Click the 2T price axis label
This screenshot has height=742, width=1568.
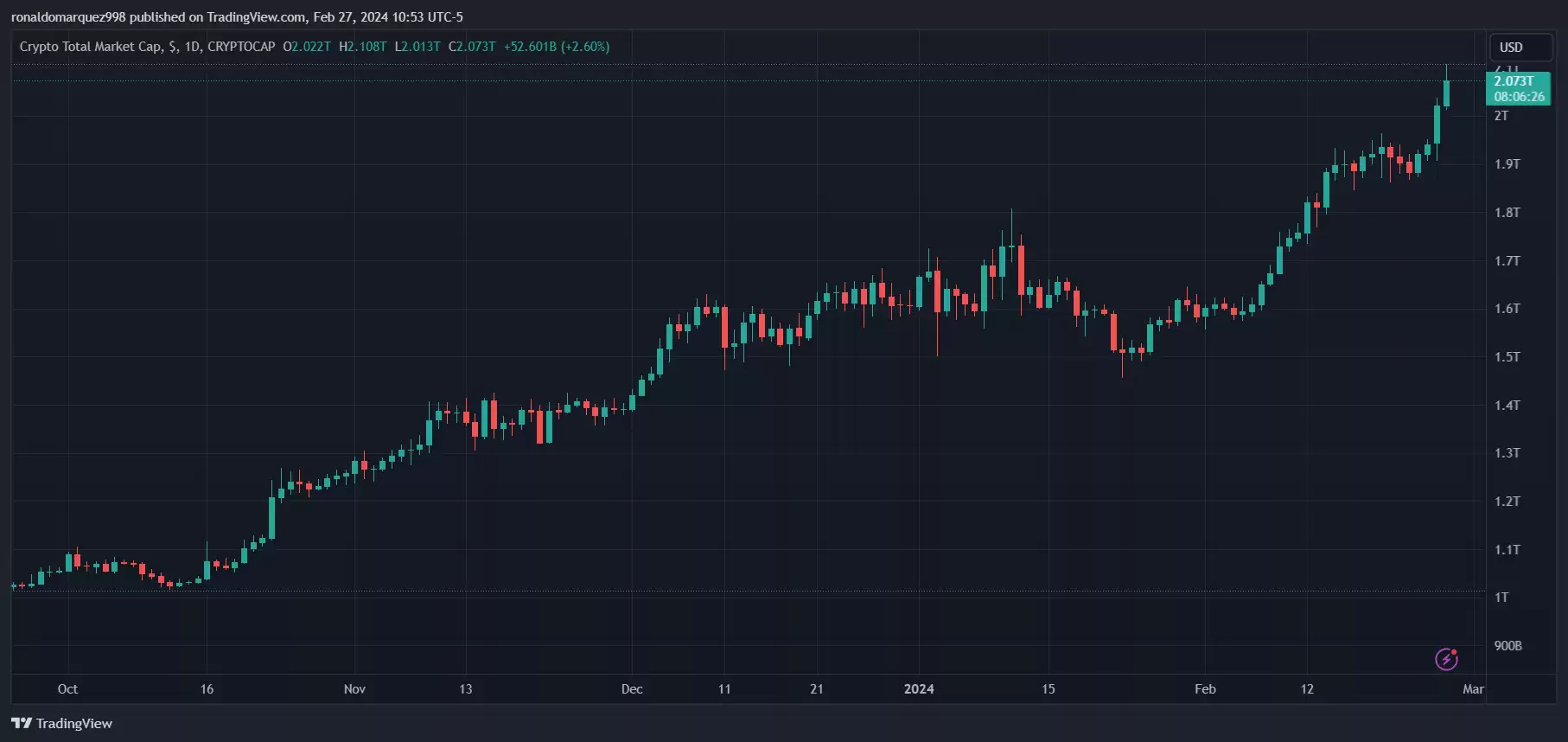pos(1501,116)
